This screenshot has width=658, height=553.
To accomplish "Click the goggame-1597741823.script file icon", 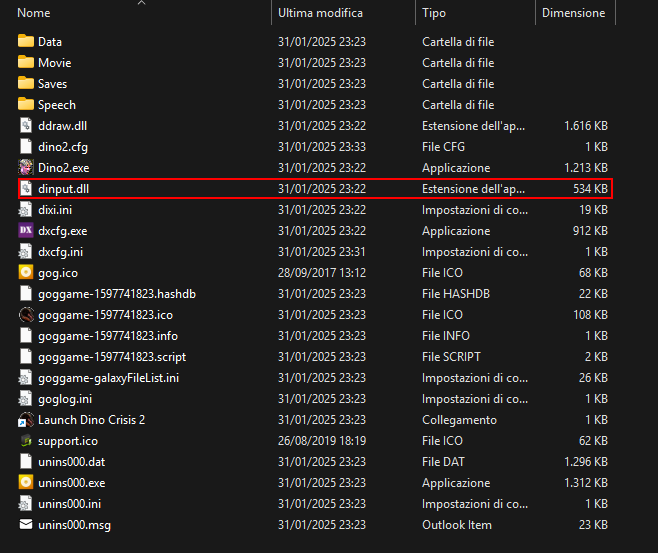I will tap(26, 356).
